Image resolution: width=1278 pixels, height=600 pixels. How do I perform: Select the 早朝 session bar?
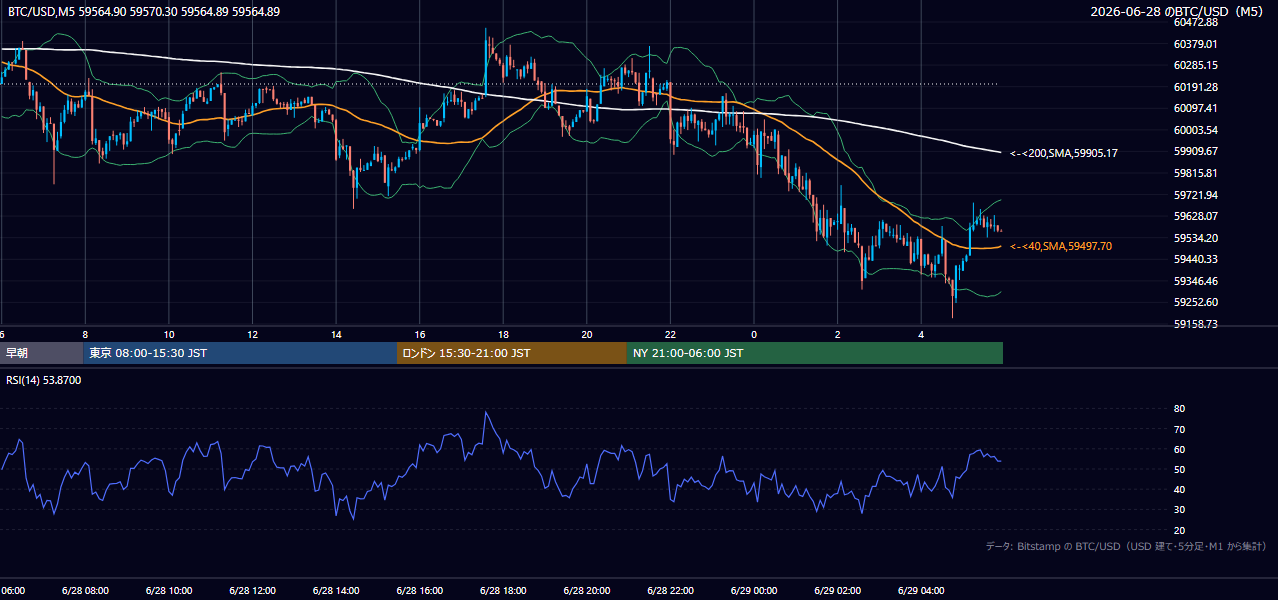42,353
